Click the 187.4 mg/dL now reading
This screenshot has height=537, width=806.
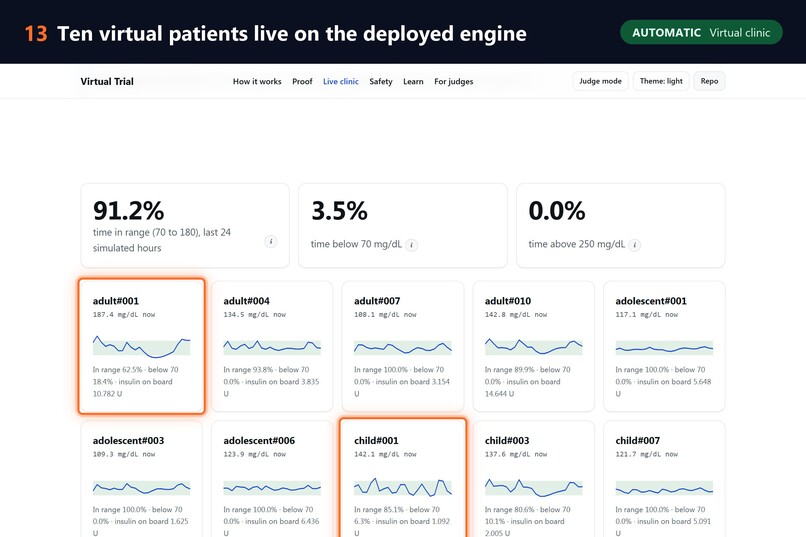(124, 314)
